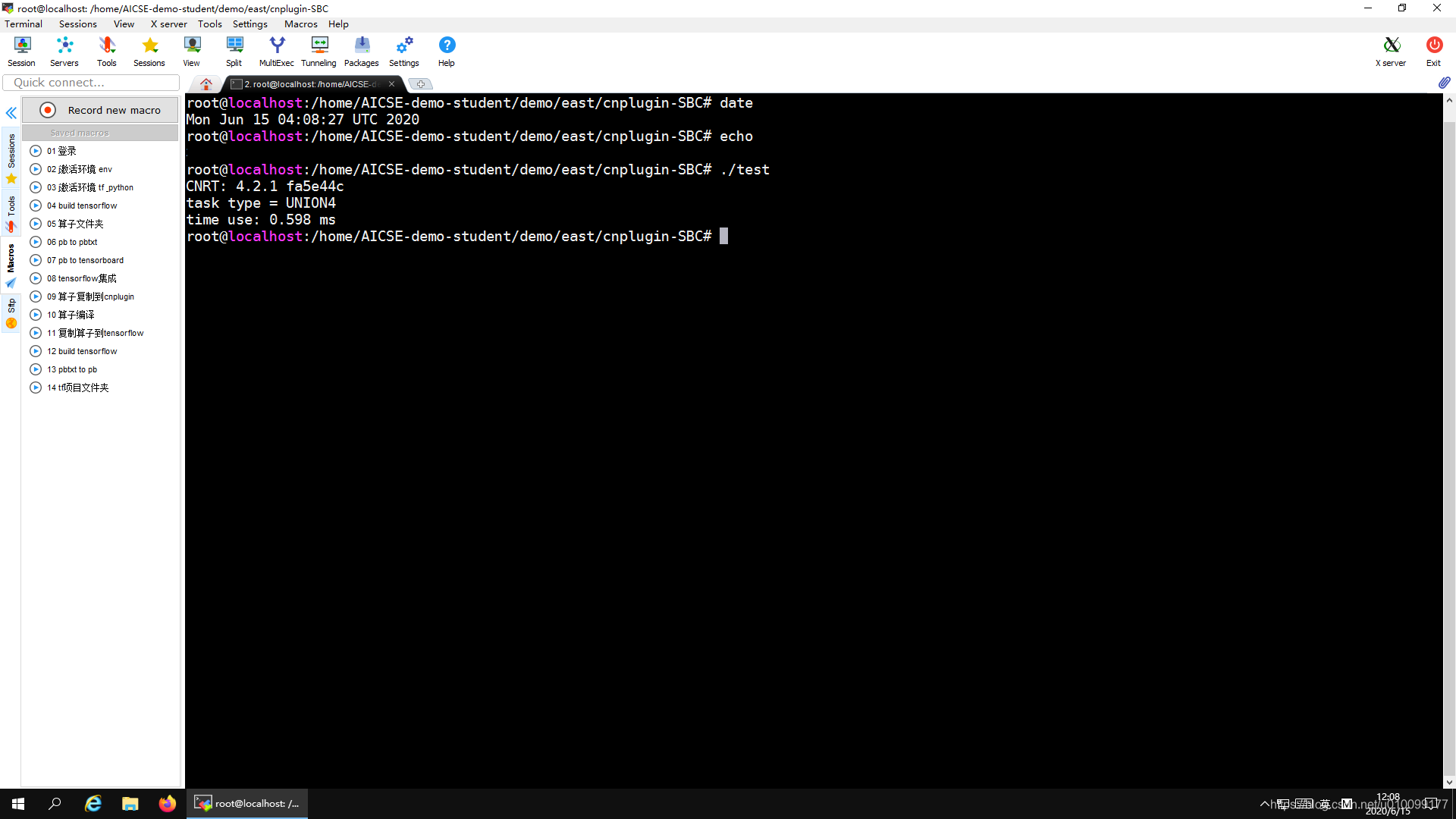Click sidebar Tools panel icon
The width and height of the screenshot is (1456, 819).
[11, 211]
